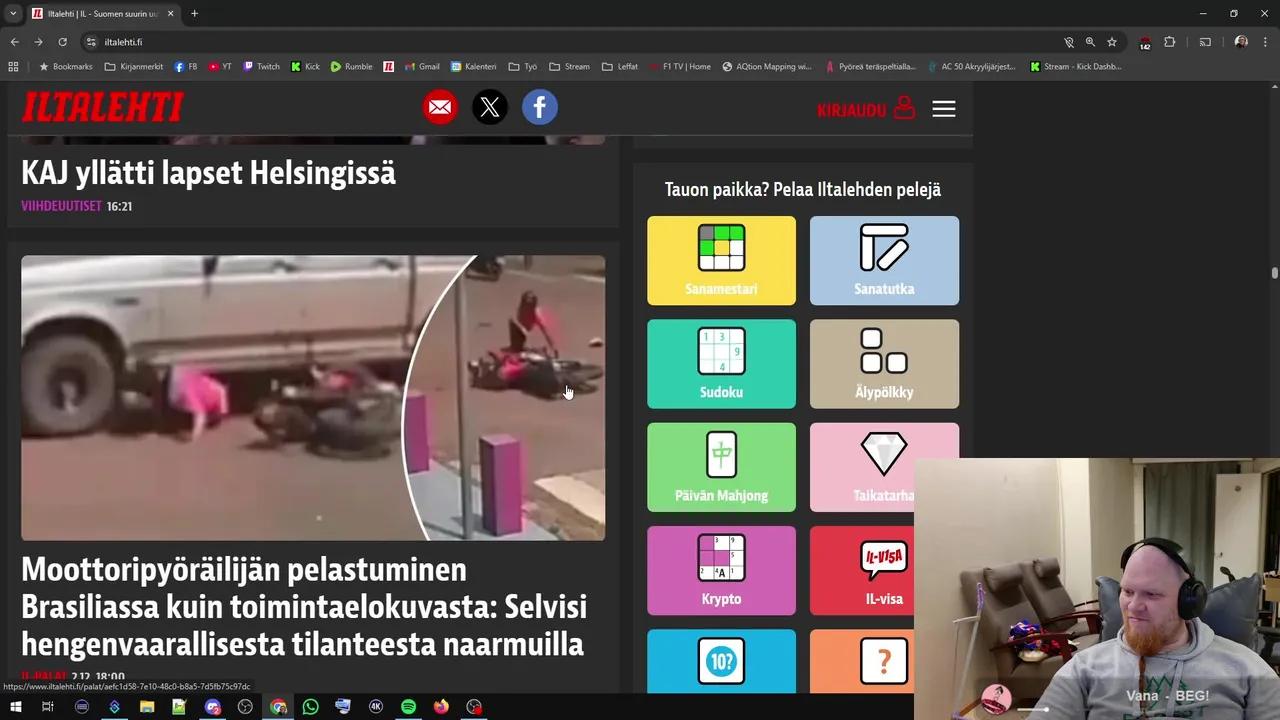Open Firefox from the taskbar
This screenshot has width=1280, height=720.
coord(441,707)
